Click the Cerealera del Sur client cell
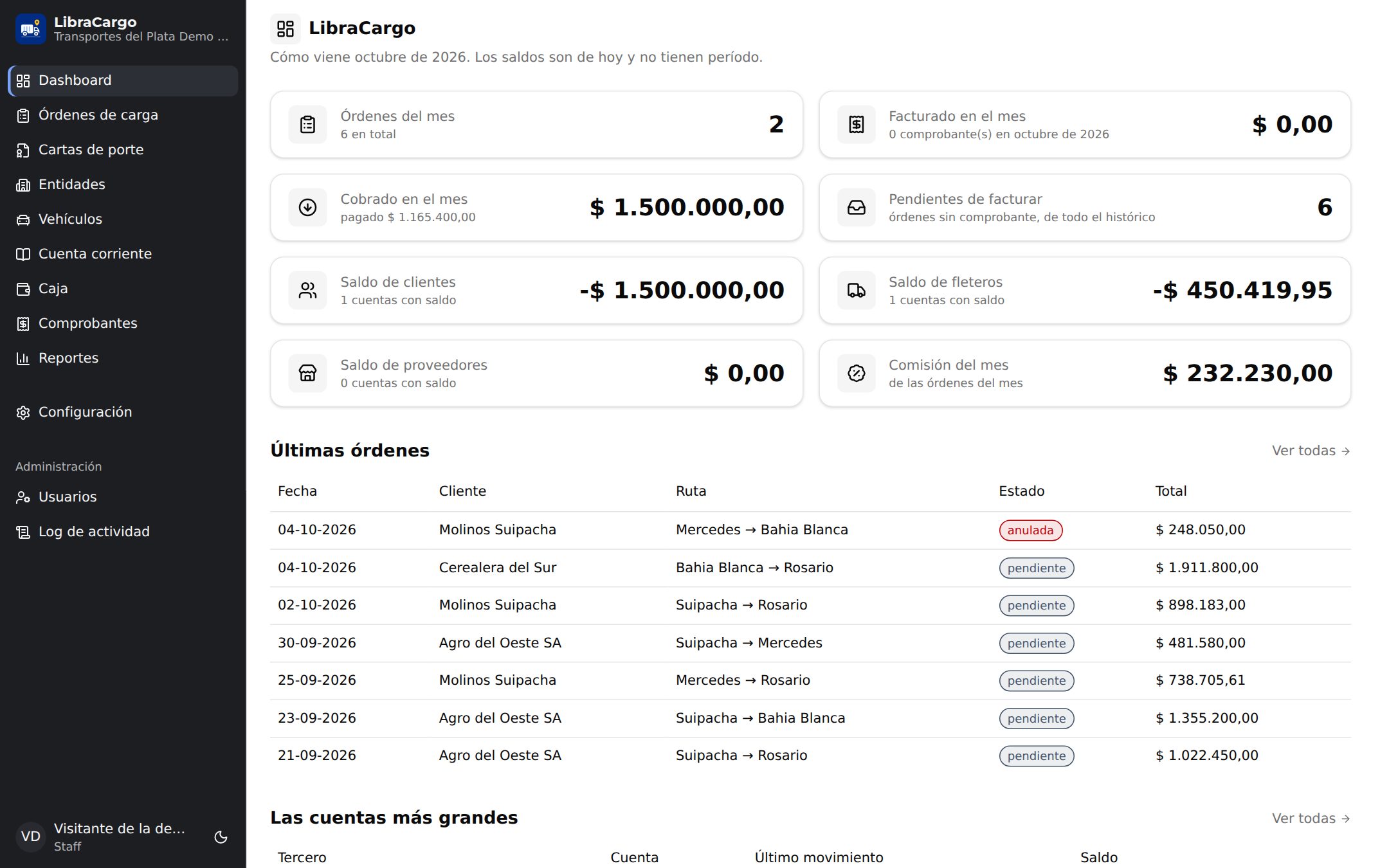Image resolution: width=1389 pixels, height=868 pixels. coord(497,568)
